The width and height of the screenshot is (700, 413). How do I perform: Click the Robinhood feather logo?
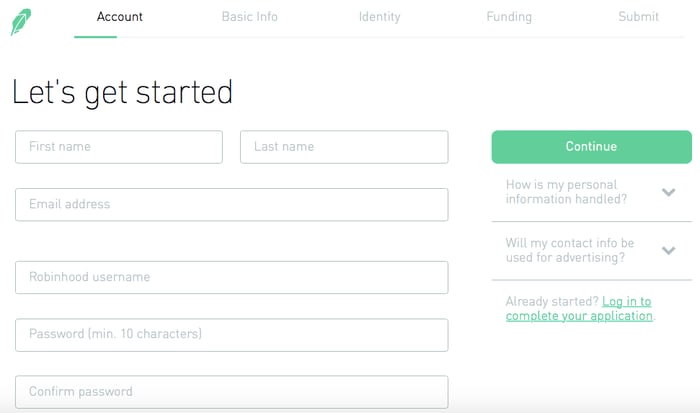pyautogui.click(x=21, y=21)
